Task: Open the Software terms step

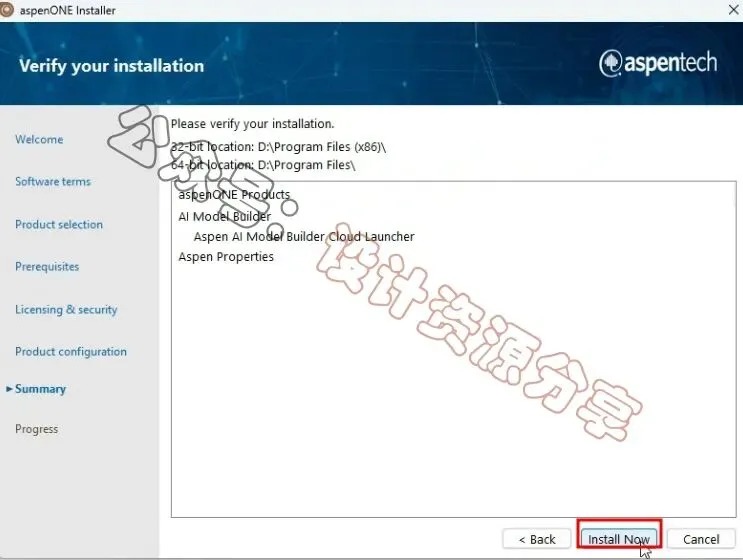Action: click(x=53, y=181)
